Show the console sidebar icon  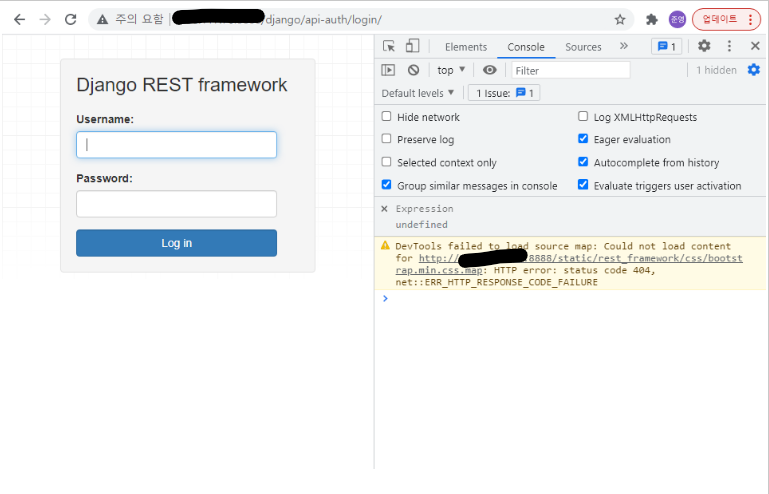click(x=388, y=70)
